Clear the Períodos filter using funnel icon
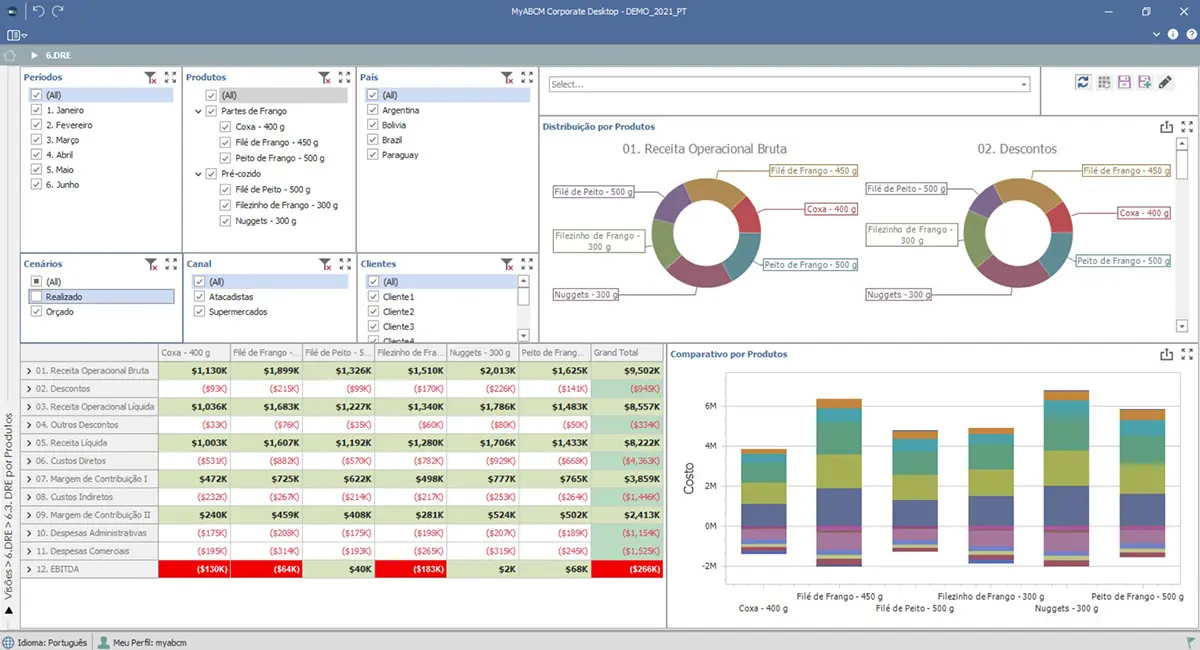 pyautogui.click(x=150, y=77)
